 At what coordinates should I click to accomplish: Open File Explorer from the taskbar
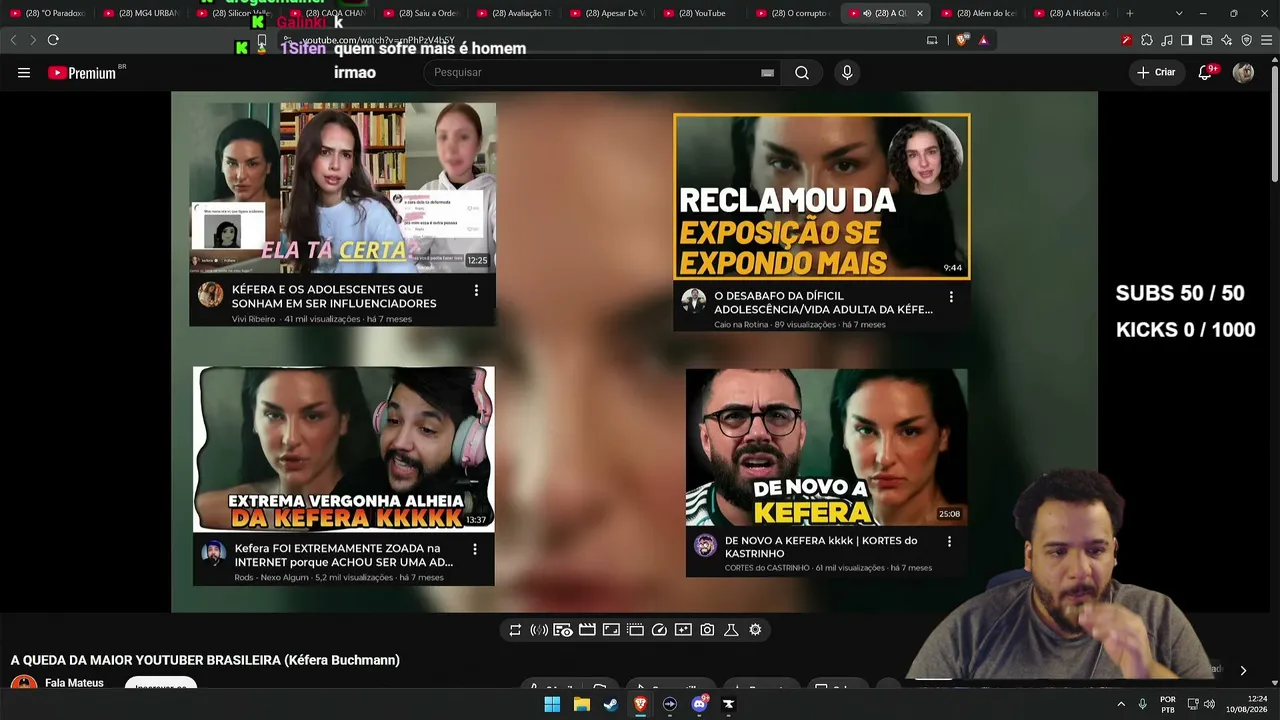(x=582, y=704)
